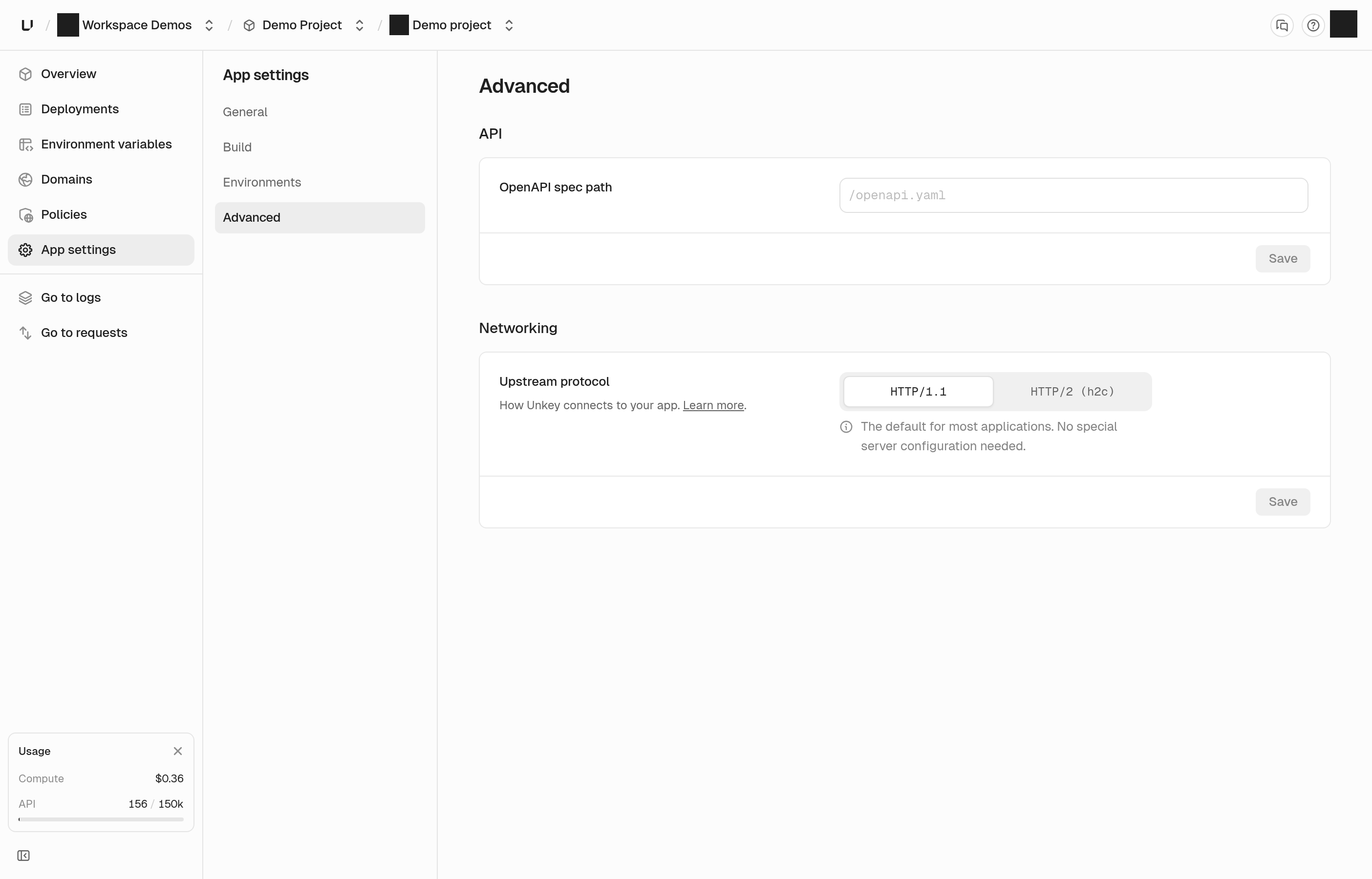The image size is (1372, 879).
Task: Click the Go to logs label
Action: click(x=71, y=298)
